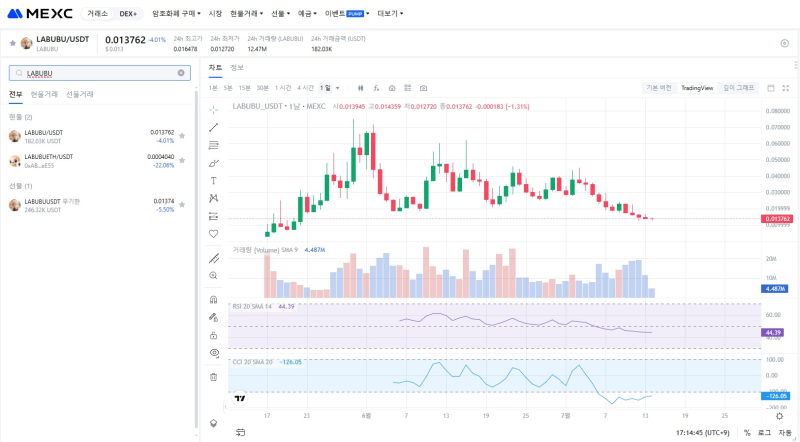This screenshot has height=442, width=800.
Task: Switch to 기본 버전 chart
Action: [659, 88]
